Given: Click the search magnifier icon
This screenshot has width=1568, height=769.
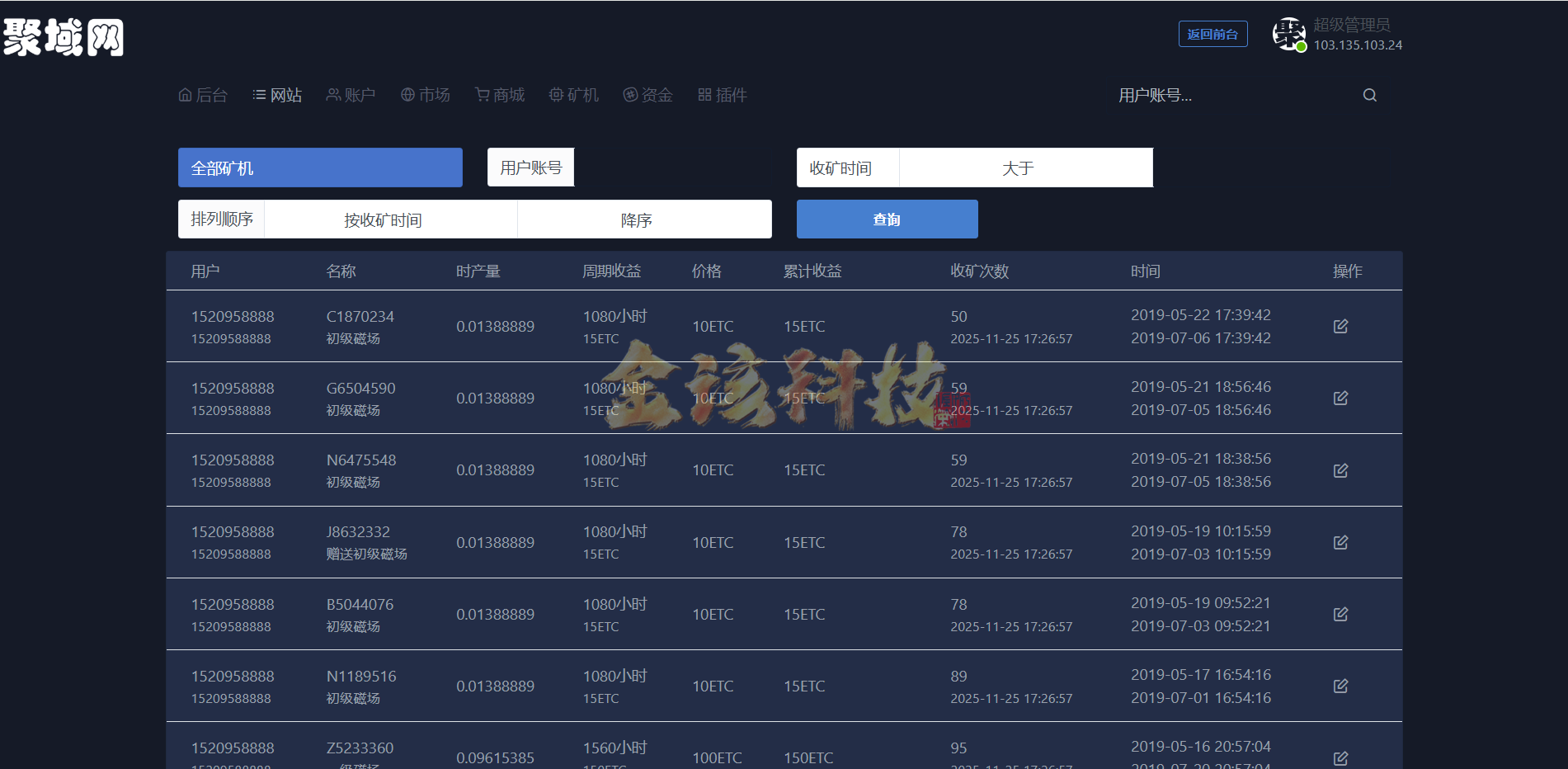Looking at the screenshot, I should point(1369,95).
